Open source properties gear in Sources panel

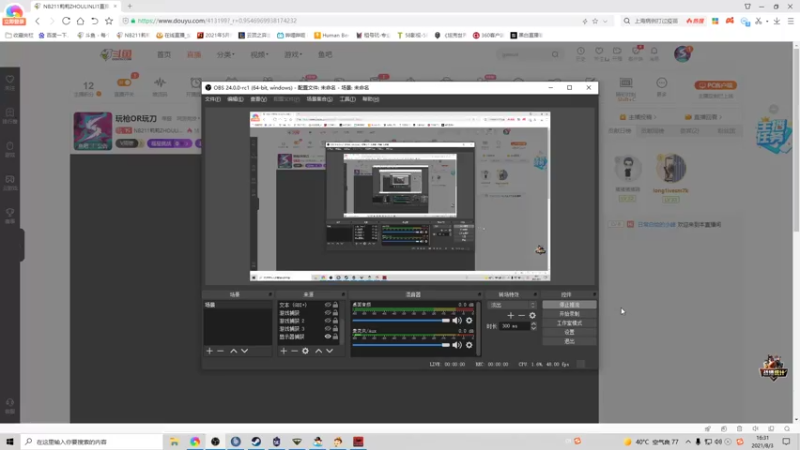pos(305,351)
